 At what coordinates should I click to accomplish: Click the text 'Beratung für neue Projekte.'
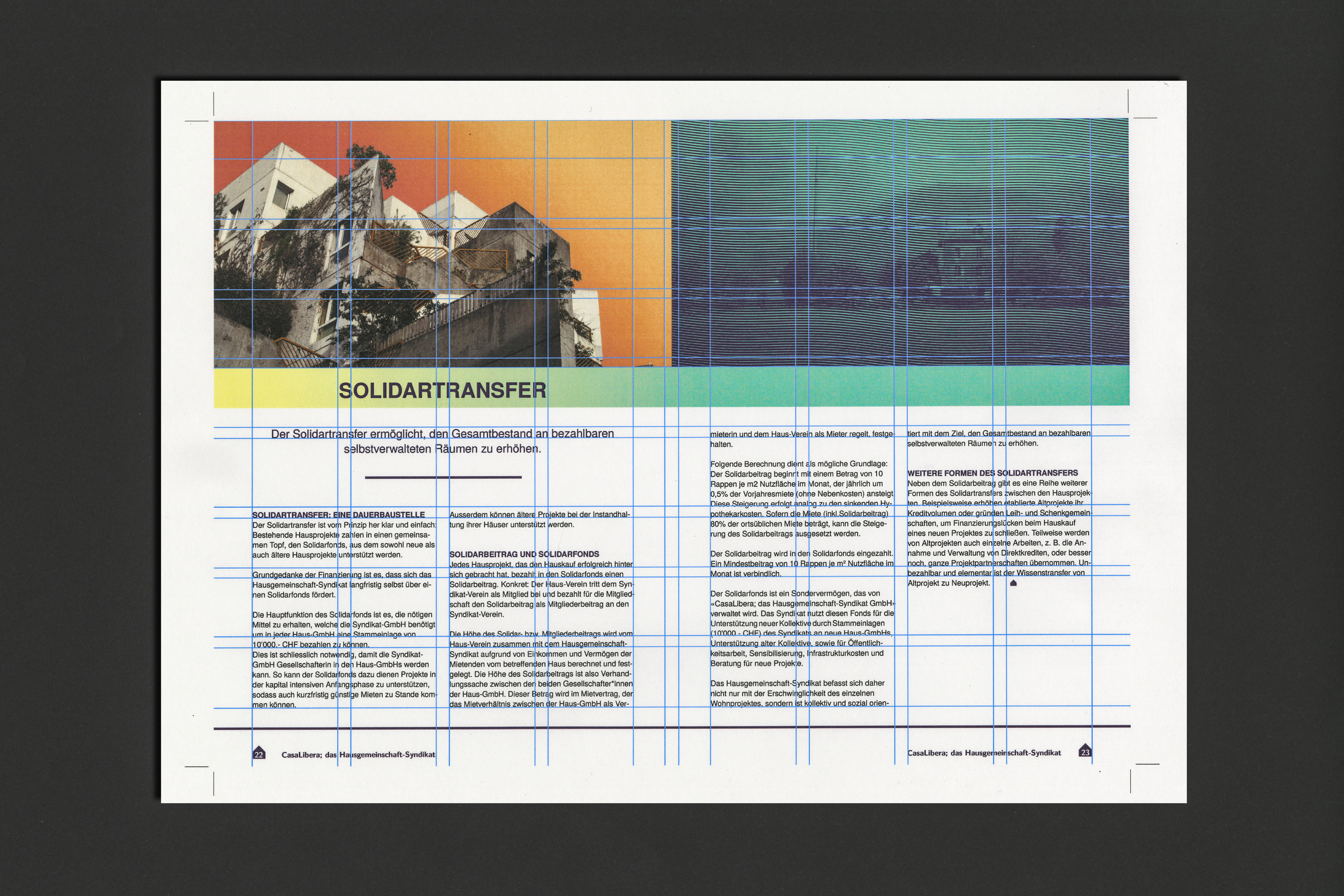757,663
